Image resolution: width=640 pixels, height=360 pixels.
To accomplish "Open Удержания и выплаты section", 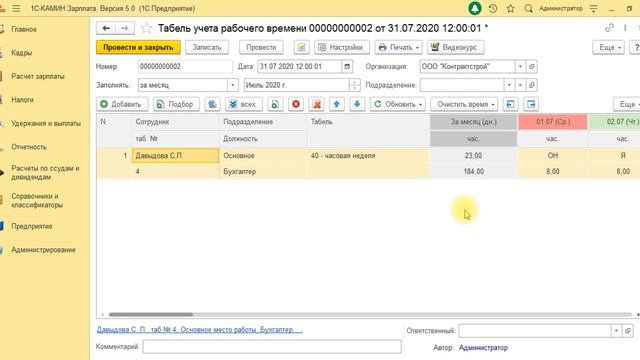I will click(46, 123).
